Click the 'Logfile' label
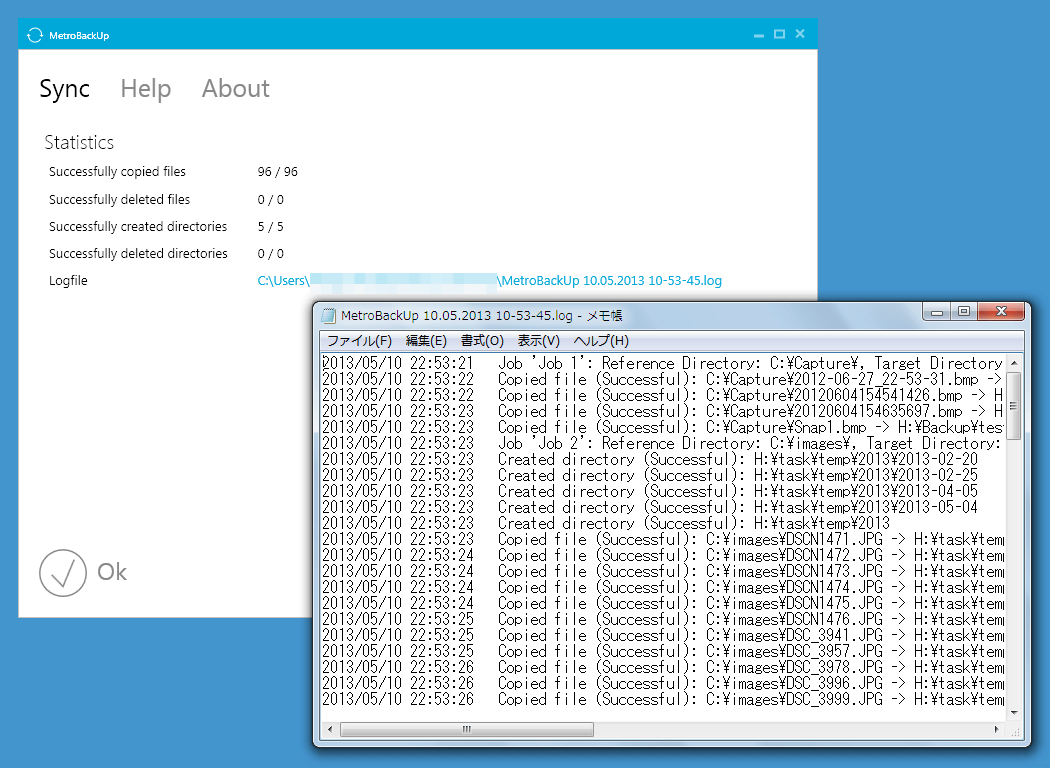The image size is (1050, 768). click(x=68, y=281)
